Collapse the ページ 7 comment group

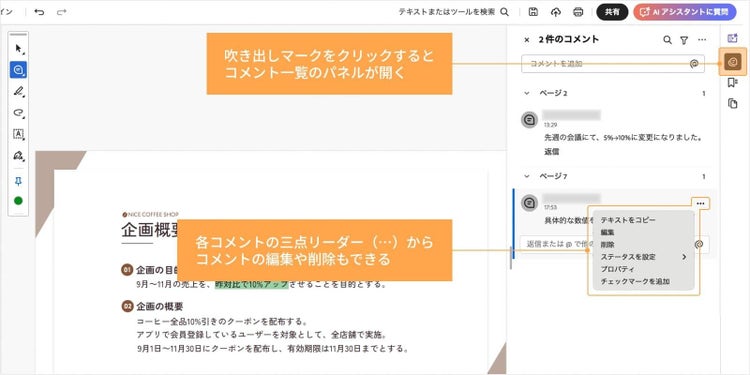coord(527,176)
